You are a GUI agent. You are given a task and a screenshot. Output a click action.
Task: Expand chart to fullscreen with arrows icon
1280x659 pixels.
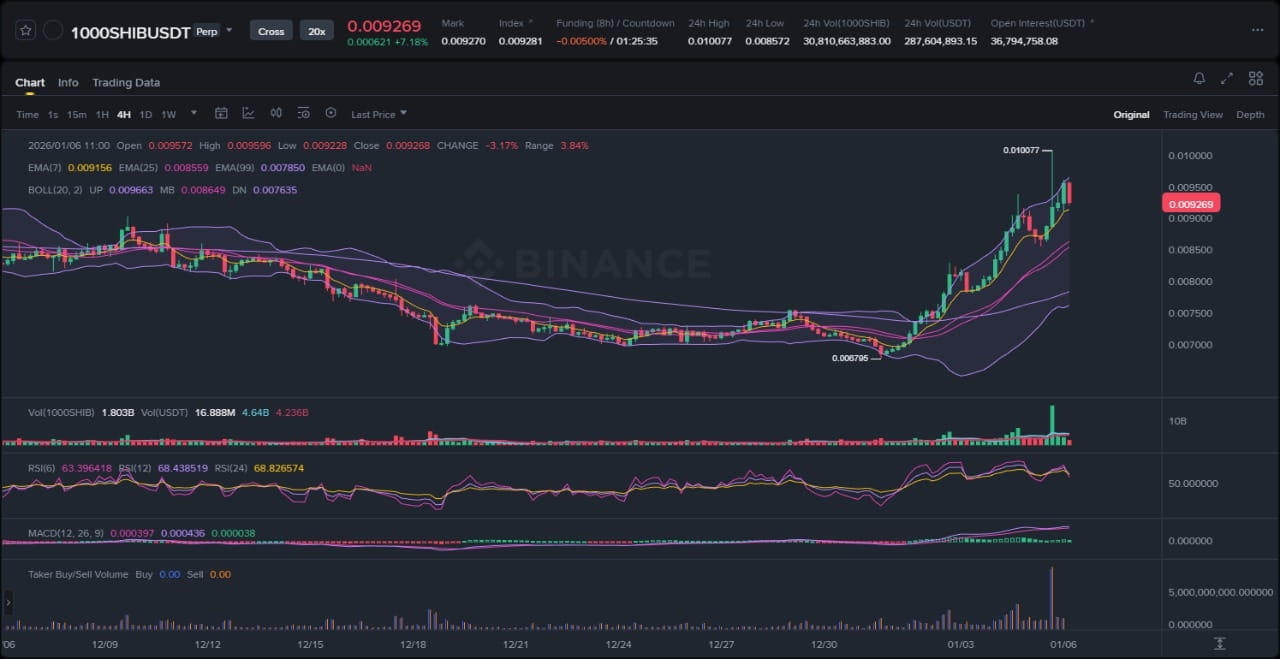point(1227,78)
